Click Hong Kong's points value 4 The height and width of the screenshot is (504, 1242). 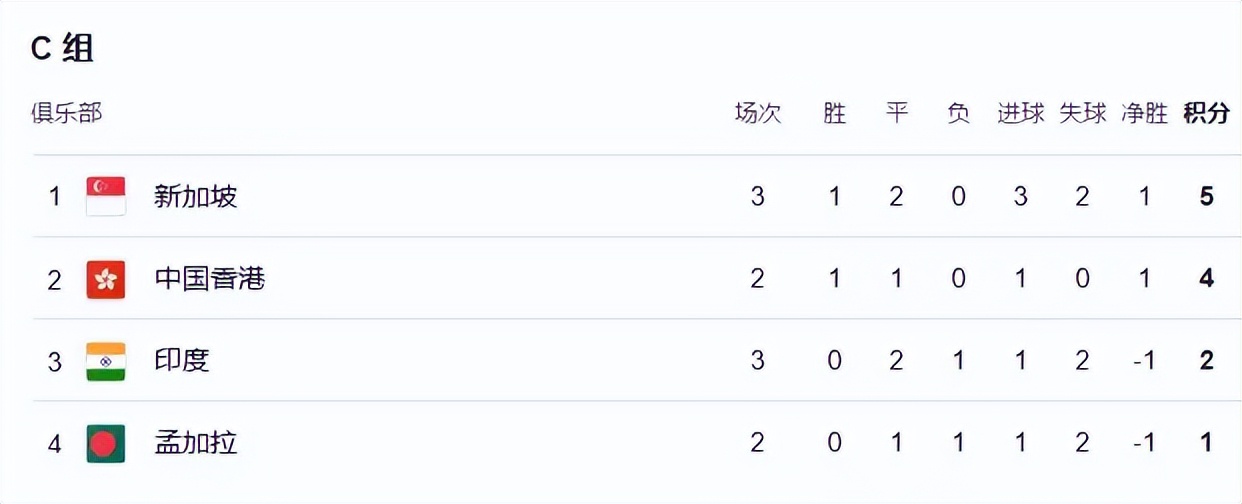tap(1207, 278)
